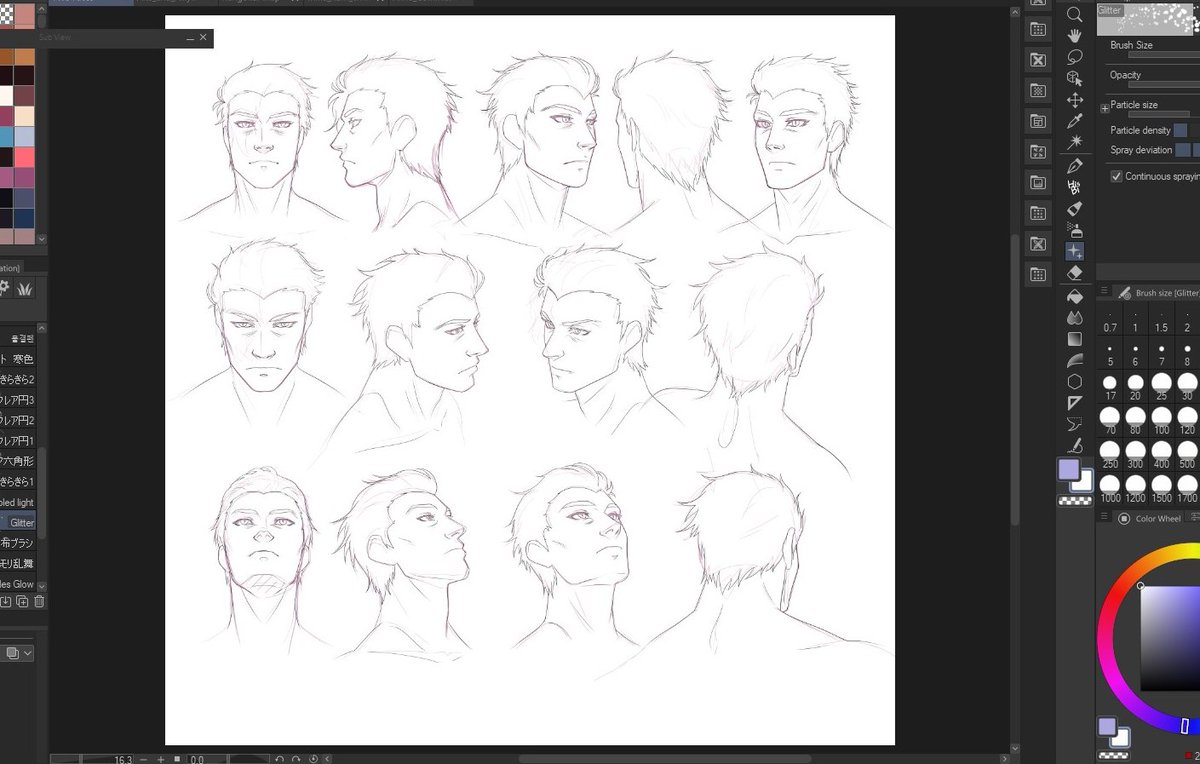Click the zoom-out minus icon in status bar
Image resolution: width=1200 pixels, height=764 pixels.
coord(143,759)
